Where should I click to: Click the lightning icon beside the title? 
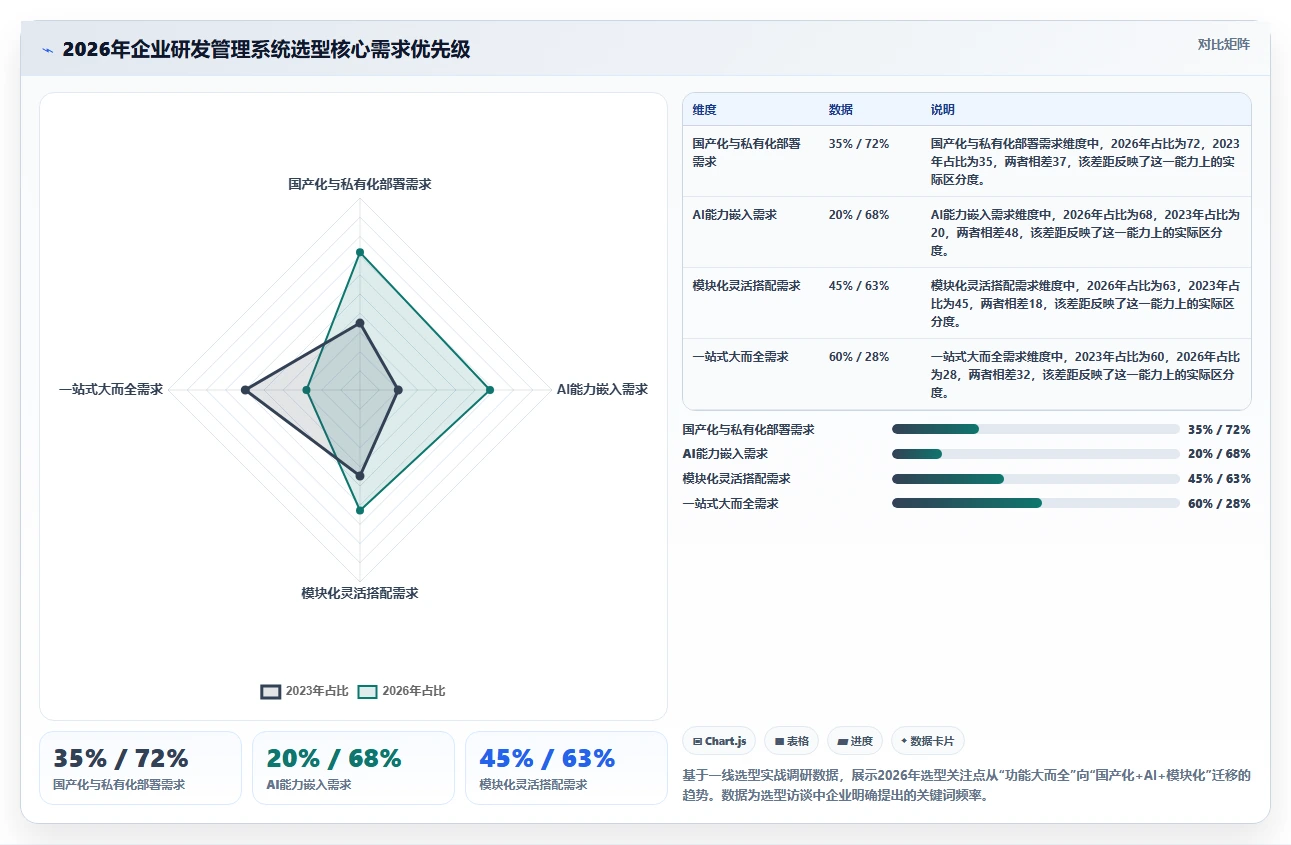(x=47, y=50)
